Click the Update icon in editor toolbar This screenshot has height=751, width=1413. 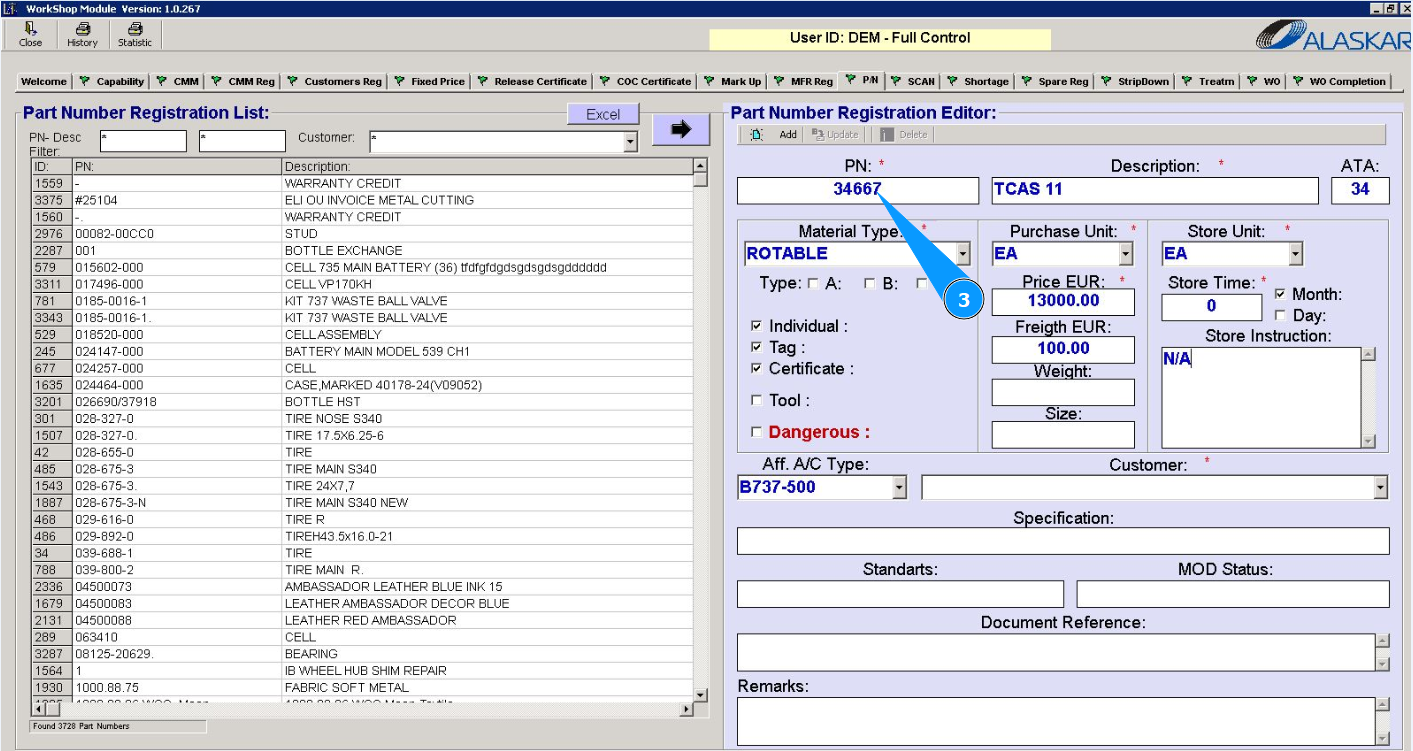818,135
